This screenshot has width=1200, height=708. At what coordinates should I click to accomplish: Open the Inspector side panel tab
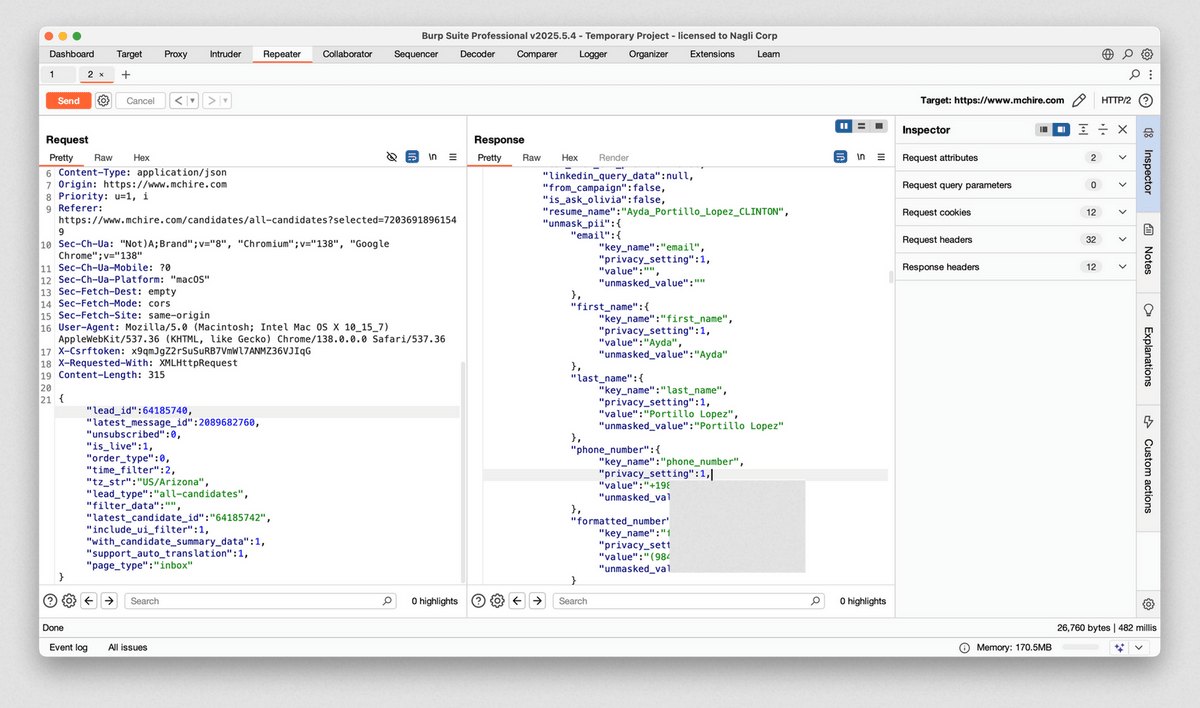(x=1148, y=162)
